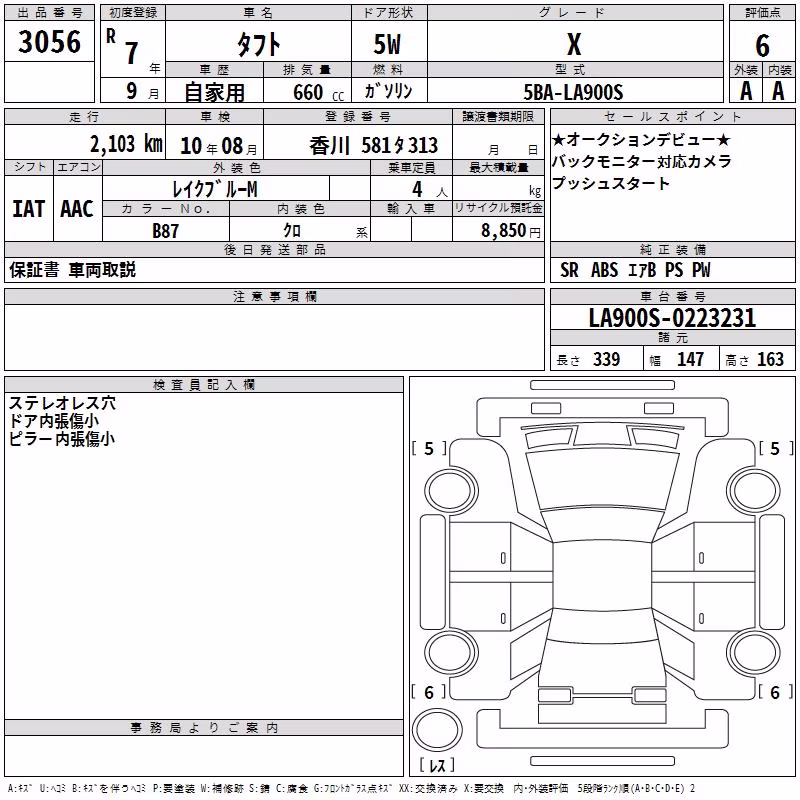Click exterior color レイクブルーM
Screen dimensions: 800x800
[215, 189]
